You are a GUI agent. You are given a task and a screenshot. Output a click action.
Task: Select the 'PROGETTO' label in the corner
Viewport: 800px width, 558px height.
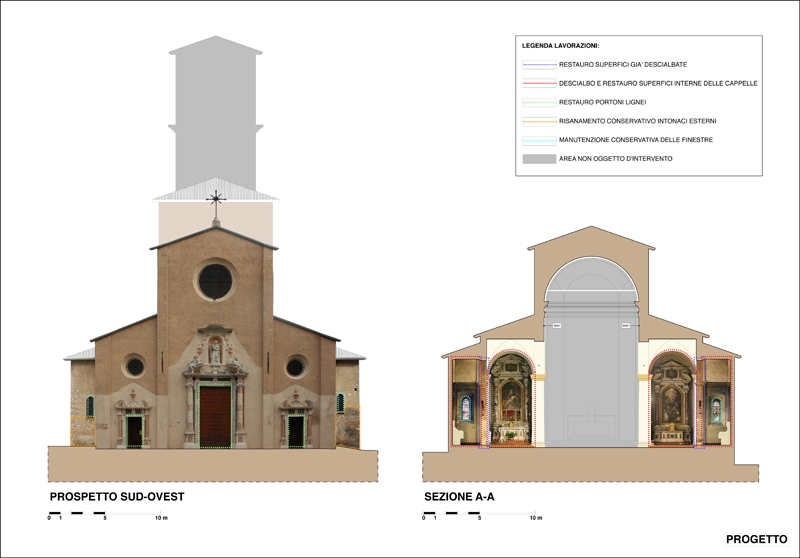tap(756, 539)
